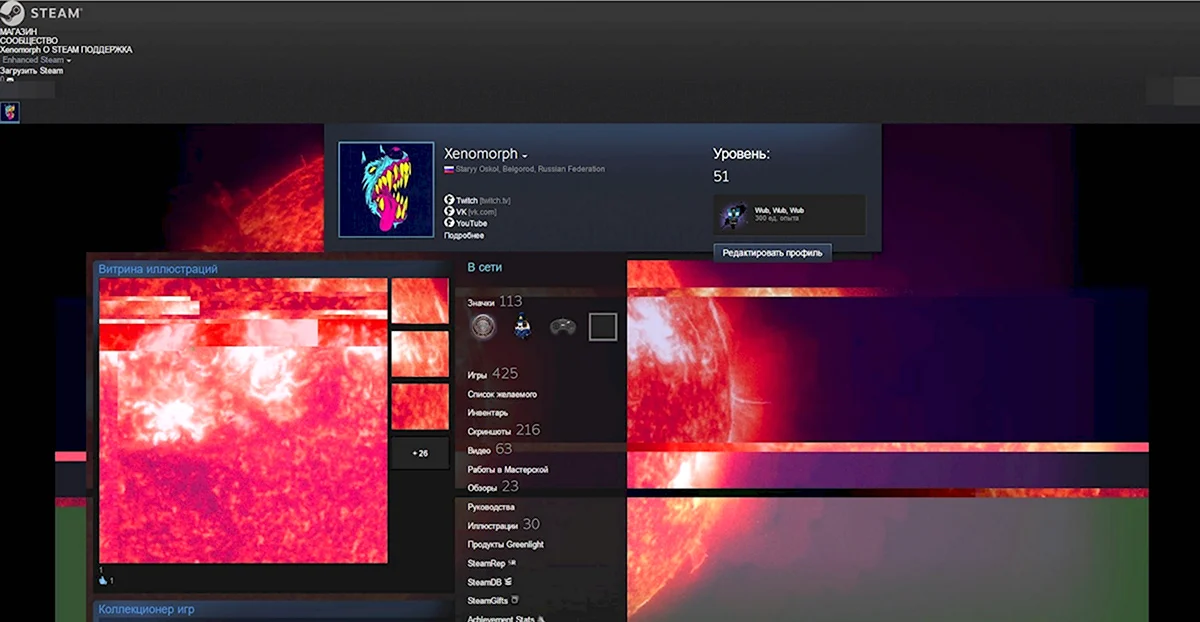Click the Steam logo in header
Viewport: 1200px width, 622px height.
[x=42, y=14]
